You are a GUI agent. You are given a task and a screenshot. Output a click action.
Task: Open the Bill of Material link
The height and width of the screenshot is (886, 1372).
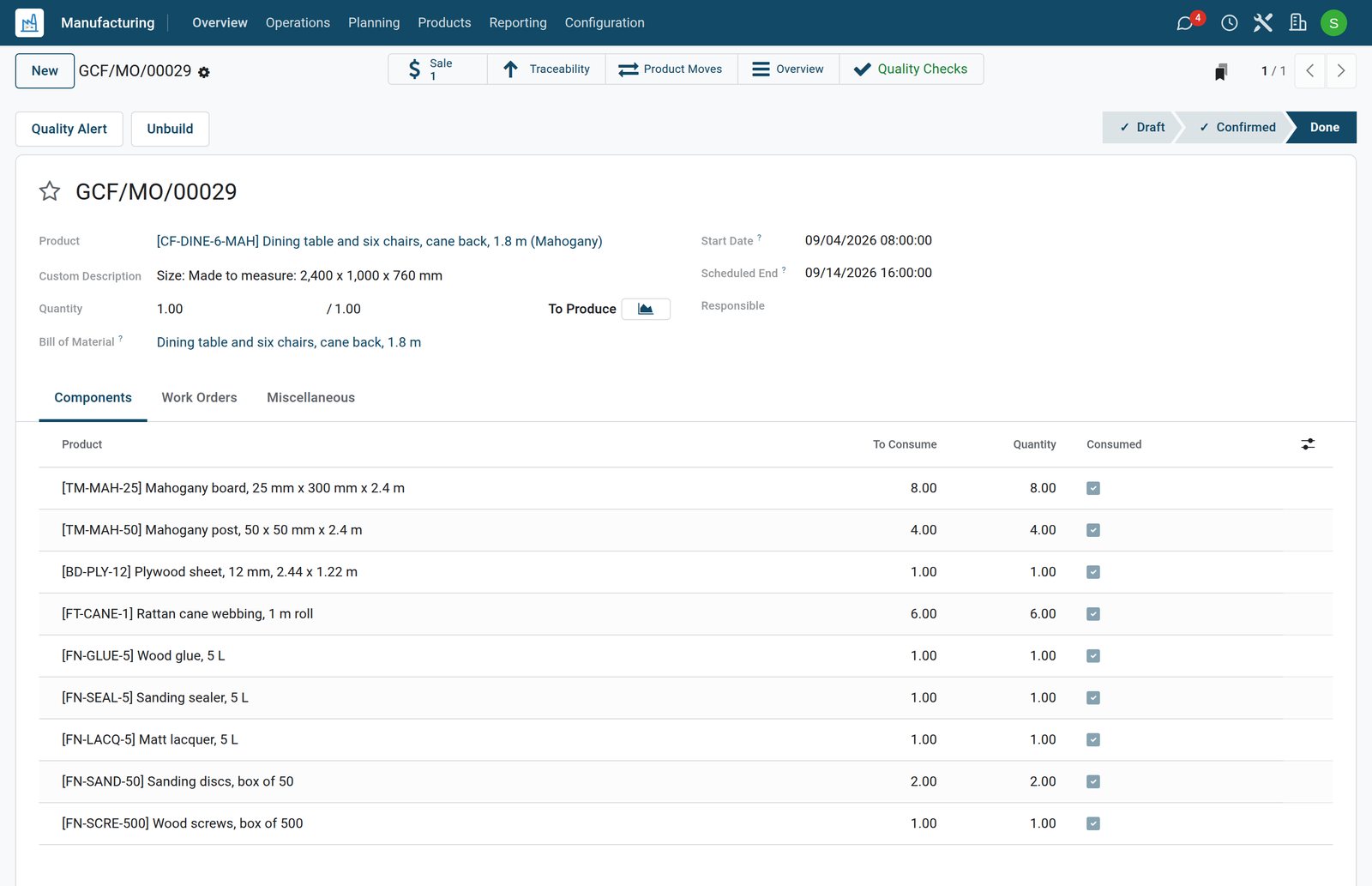click(x=289, y=342)
